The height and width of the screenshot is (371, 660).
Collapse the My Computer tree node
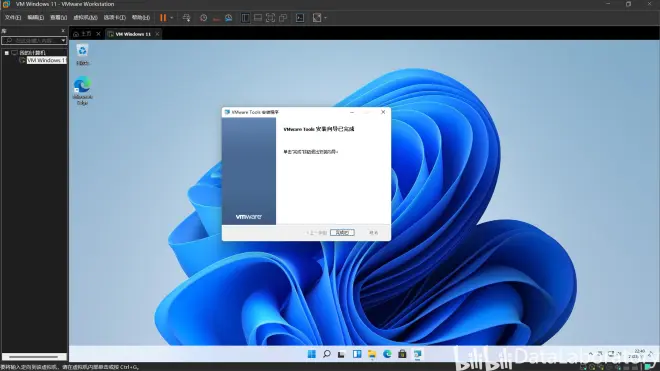tap(6, 53)
